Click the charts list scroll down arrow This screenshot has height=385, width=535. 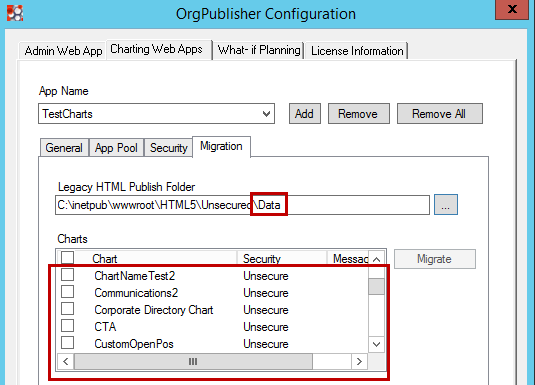[x=376, y=344]
